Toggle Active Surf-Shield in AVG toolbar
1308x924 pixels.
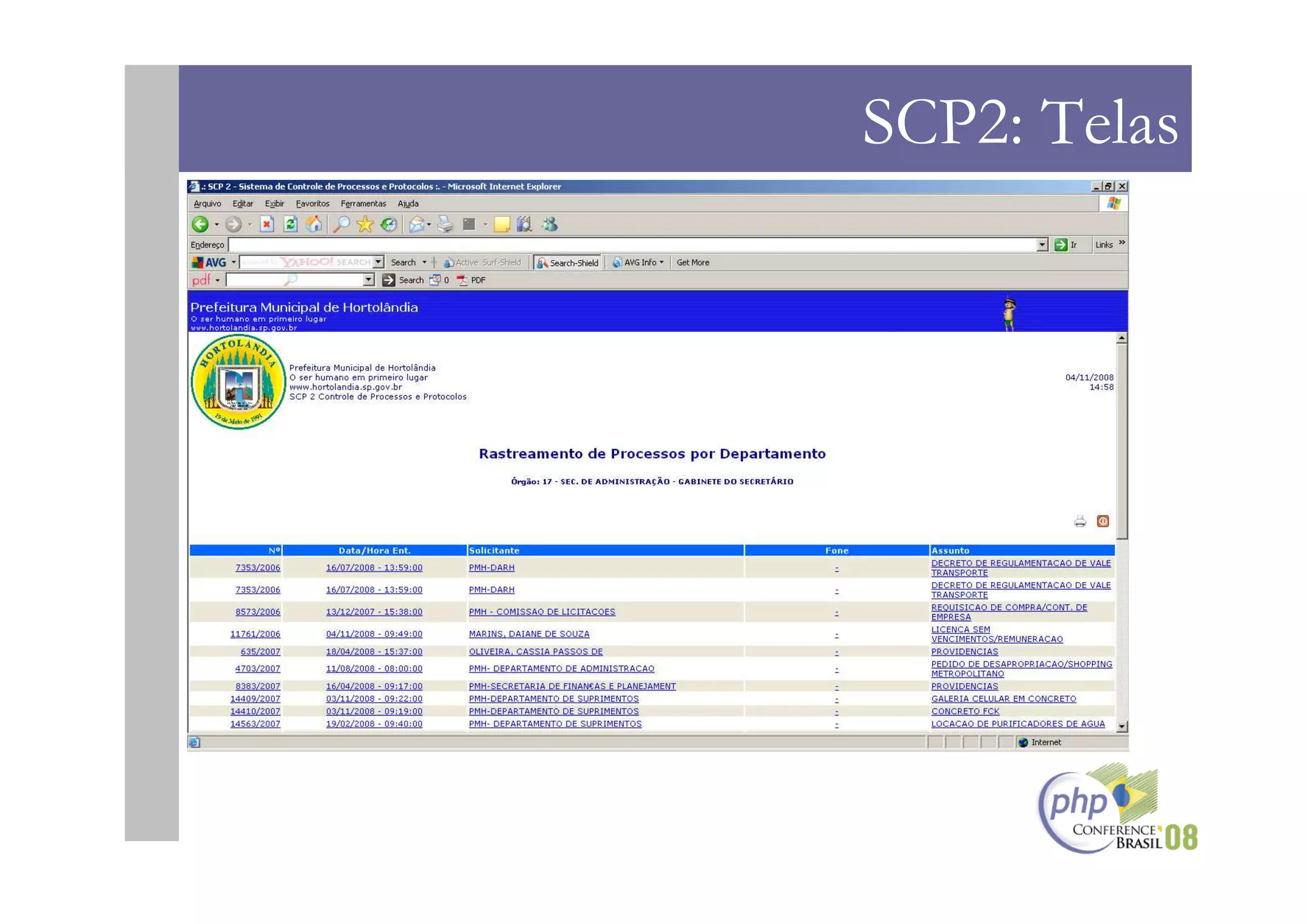(x=483, y=262)
